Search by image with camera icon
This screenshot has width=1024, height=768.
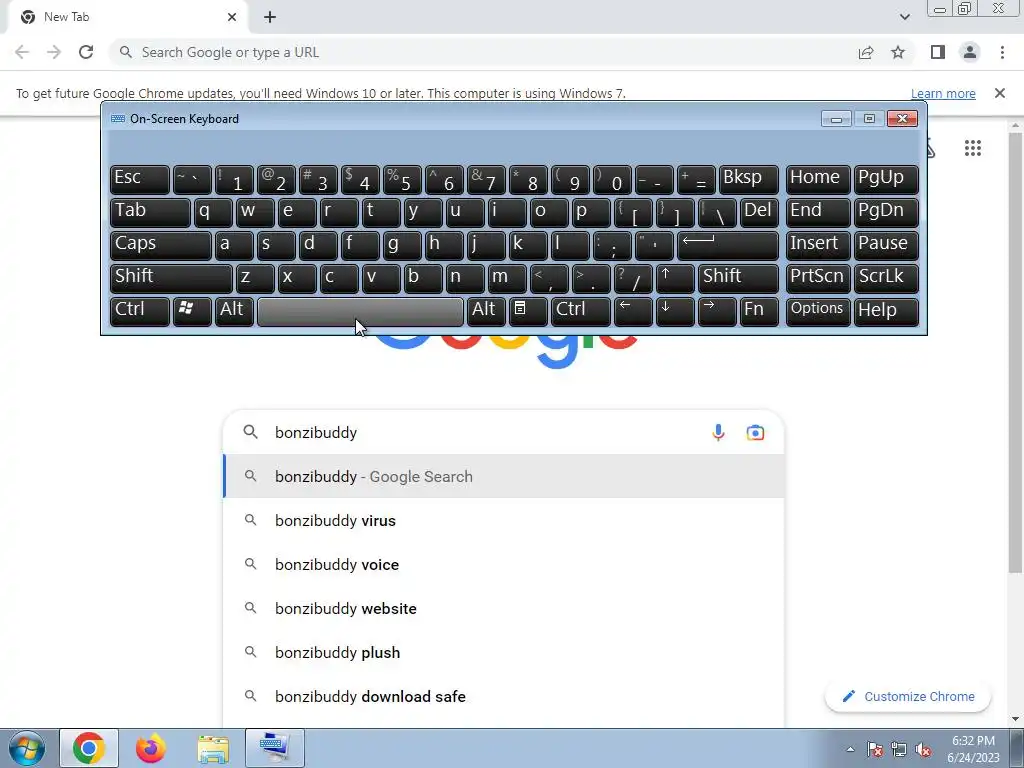coord(755,432)
